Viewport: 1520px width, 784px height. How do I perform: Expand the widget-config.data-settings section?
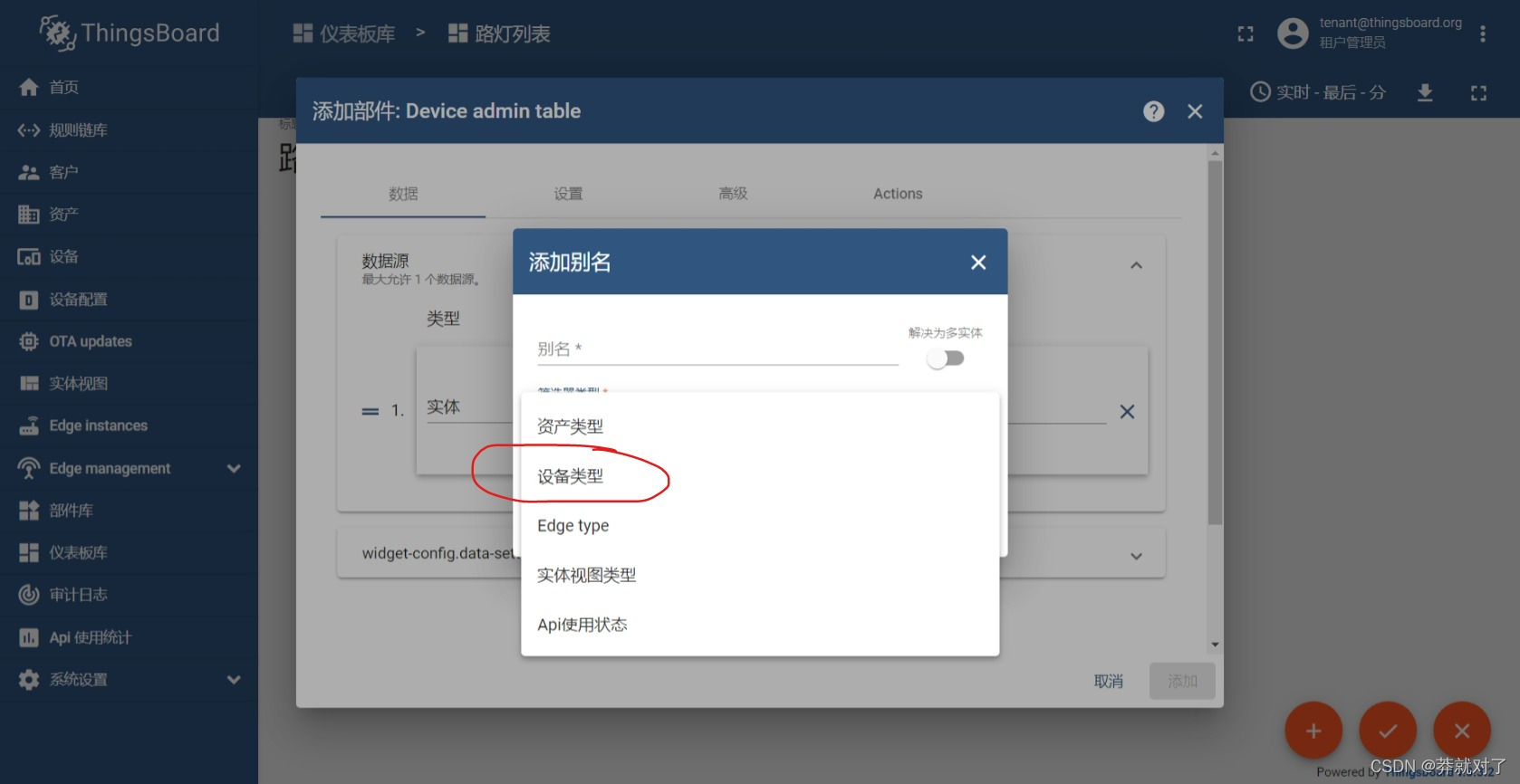pos(1136,556)
